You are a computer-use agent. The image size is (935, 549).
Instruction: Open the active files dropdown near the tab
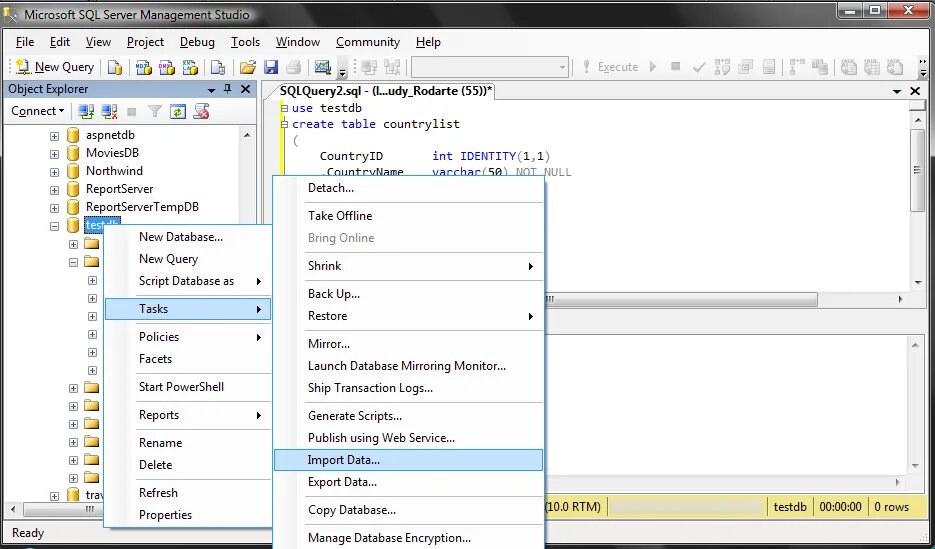click(x=897, y=91)
